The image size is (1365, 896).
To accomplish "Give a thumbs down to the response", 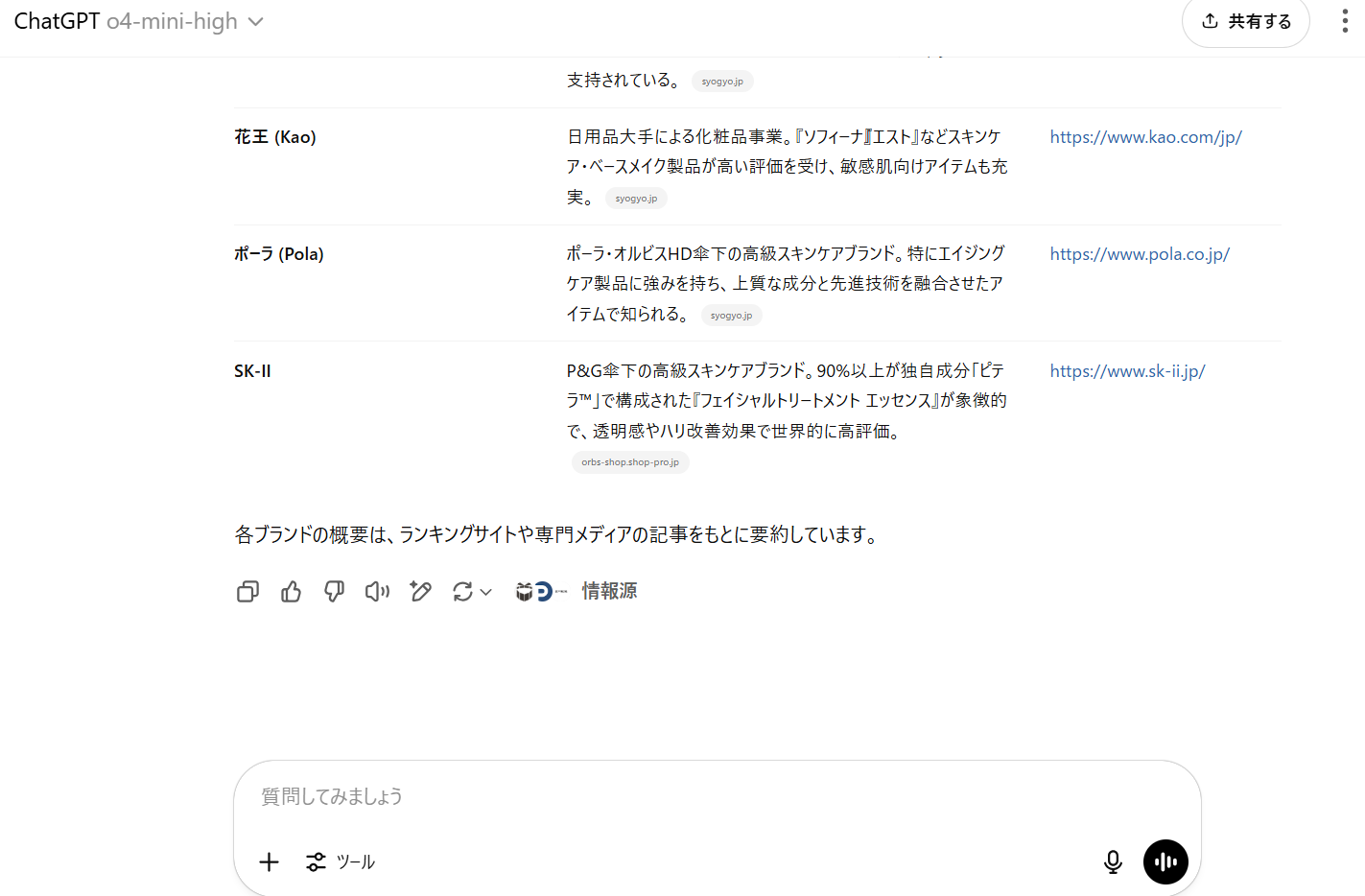I will [x=334, y=592].
